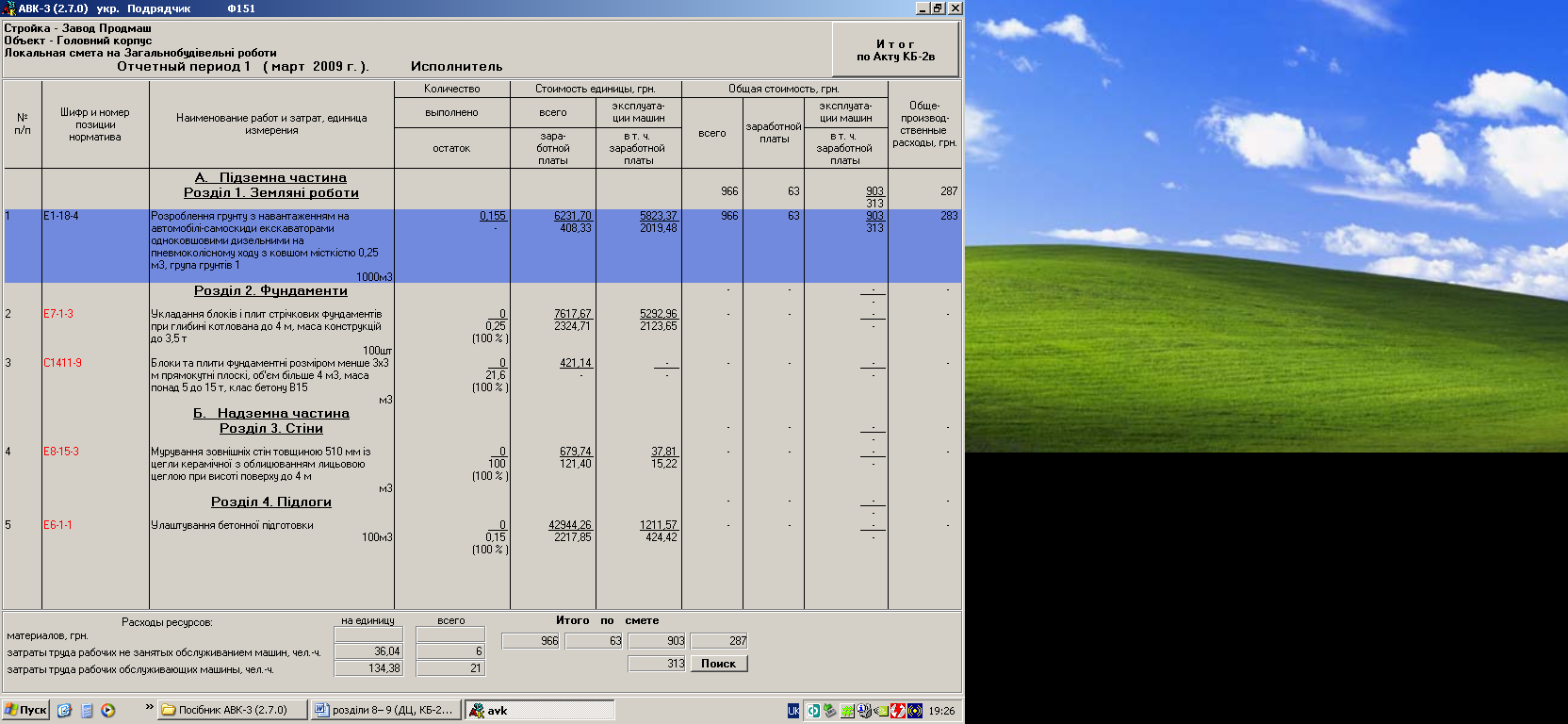Select the E6-1-1 position code
The height and width of the screenshot is (724, 1568).
[57, 525]
